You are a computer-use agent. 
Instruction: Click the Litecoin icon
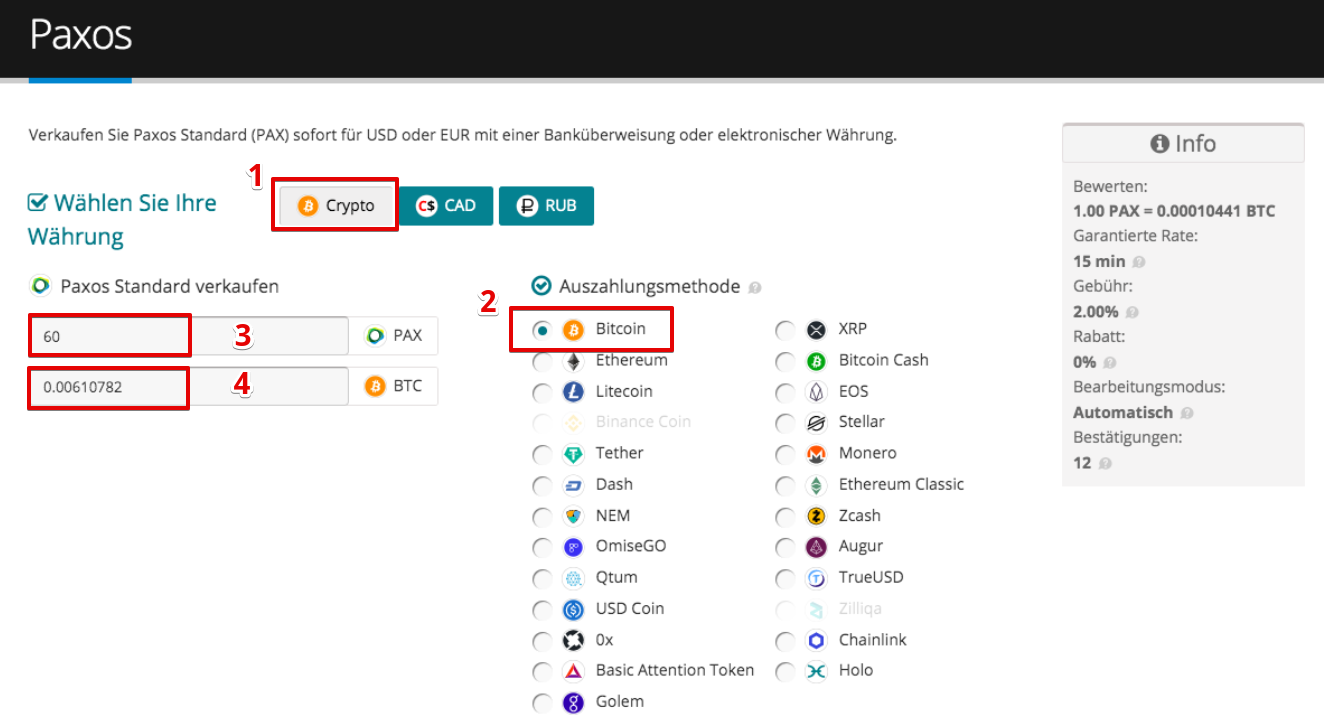tap(573, 391)
